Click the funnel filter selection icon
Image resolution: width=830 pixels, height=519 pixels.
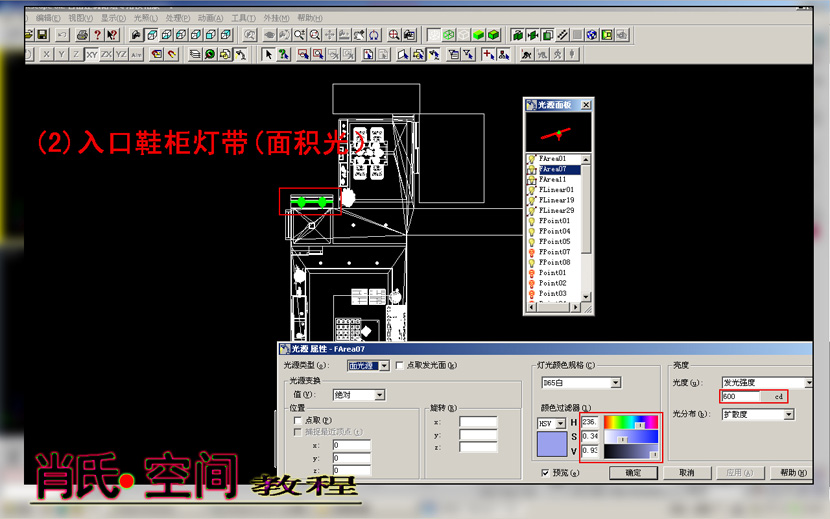tap(468, 54)
